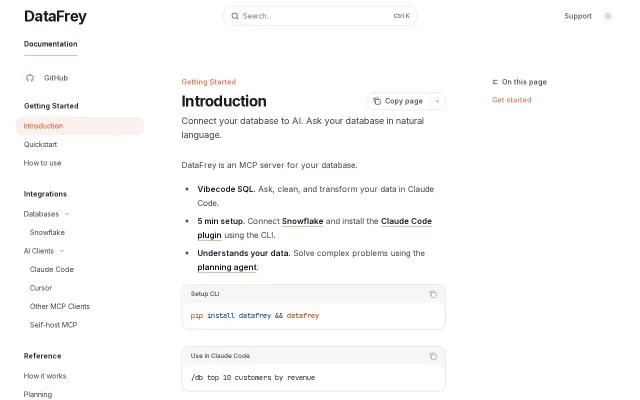Go to Claude Code in sidebar
This screenshot has height=400, width=640.
(x=52, y=269)
